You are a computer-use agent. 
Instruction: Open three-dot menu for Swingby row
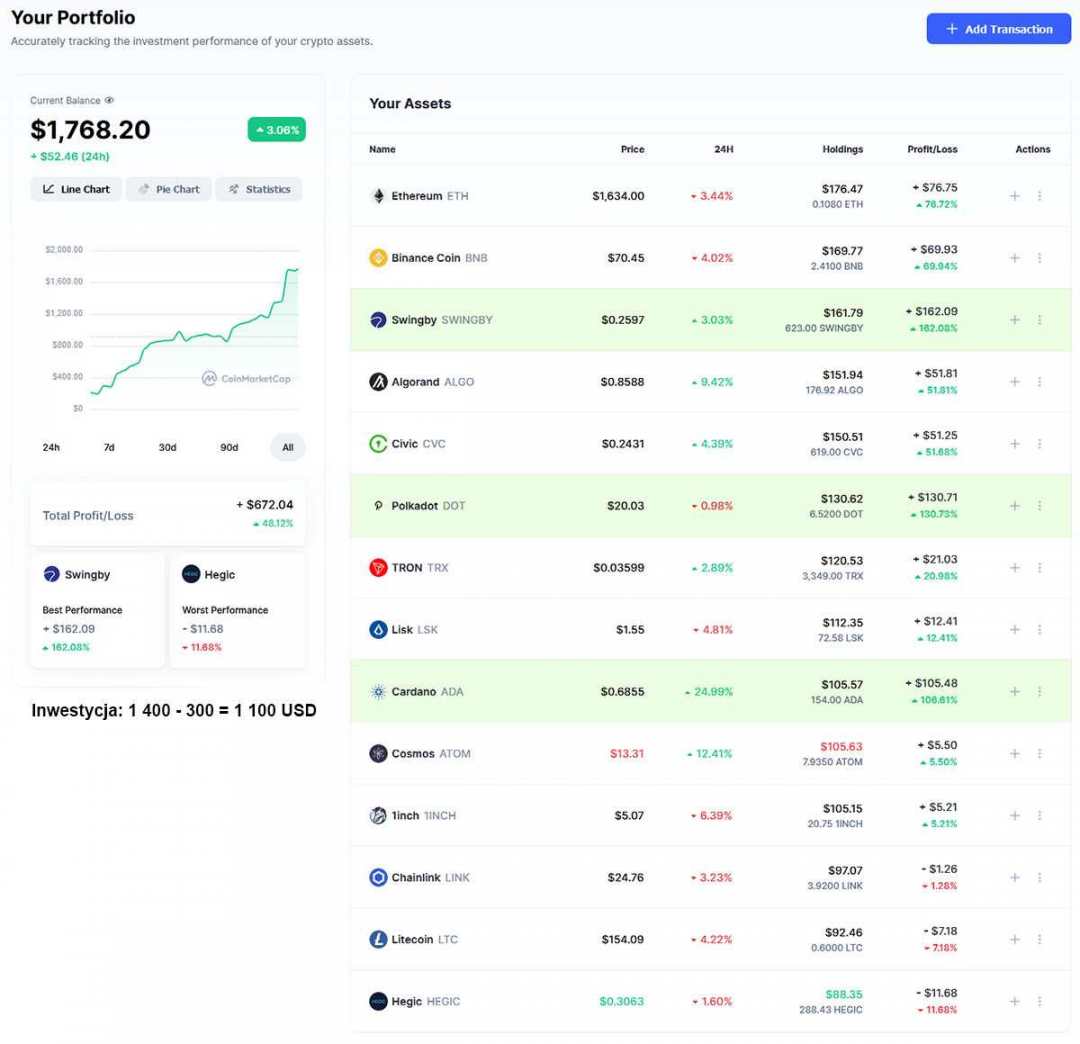coord(1040,320)
